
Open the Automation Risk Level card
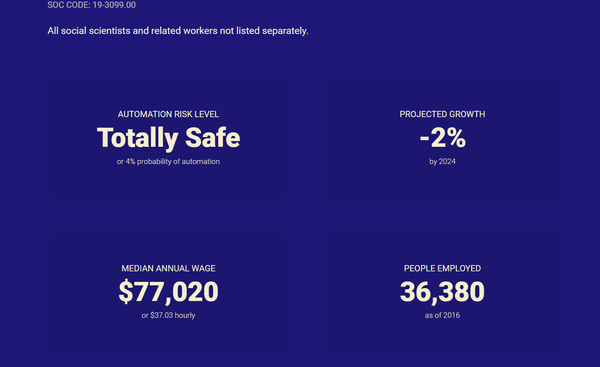(x=168, y=139)
